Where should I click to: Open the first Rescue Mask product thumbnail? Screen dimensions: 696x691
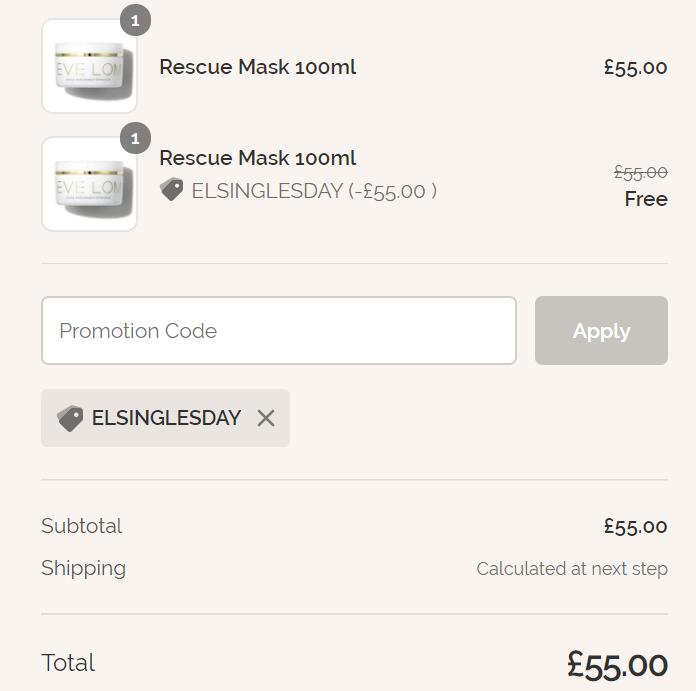click(89, 66)
